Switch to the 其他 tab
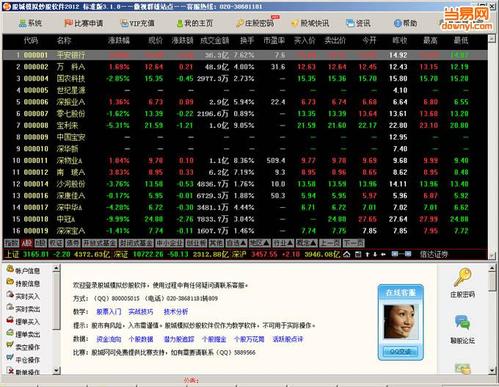 (x=216, y=243)
